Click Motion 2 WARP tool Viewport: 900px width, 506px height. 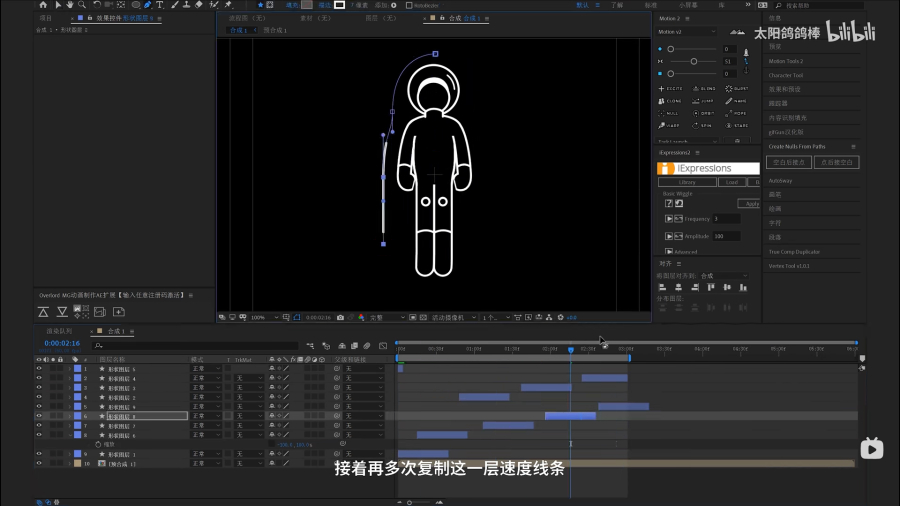669,125
